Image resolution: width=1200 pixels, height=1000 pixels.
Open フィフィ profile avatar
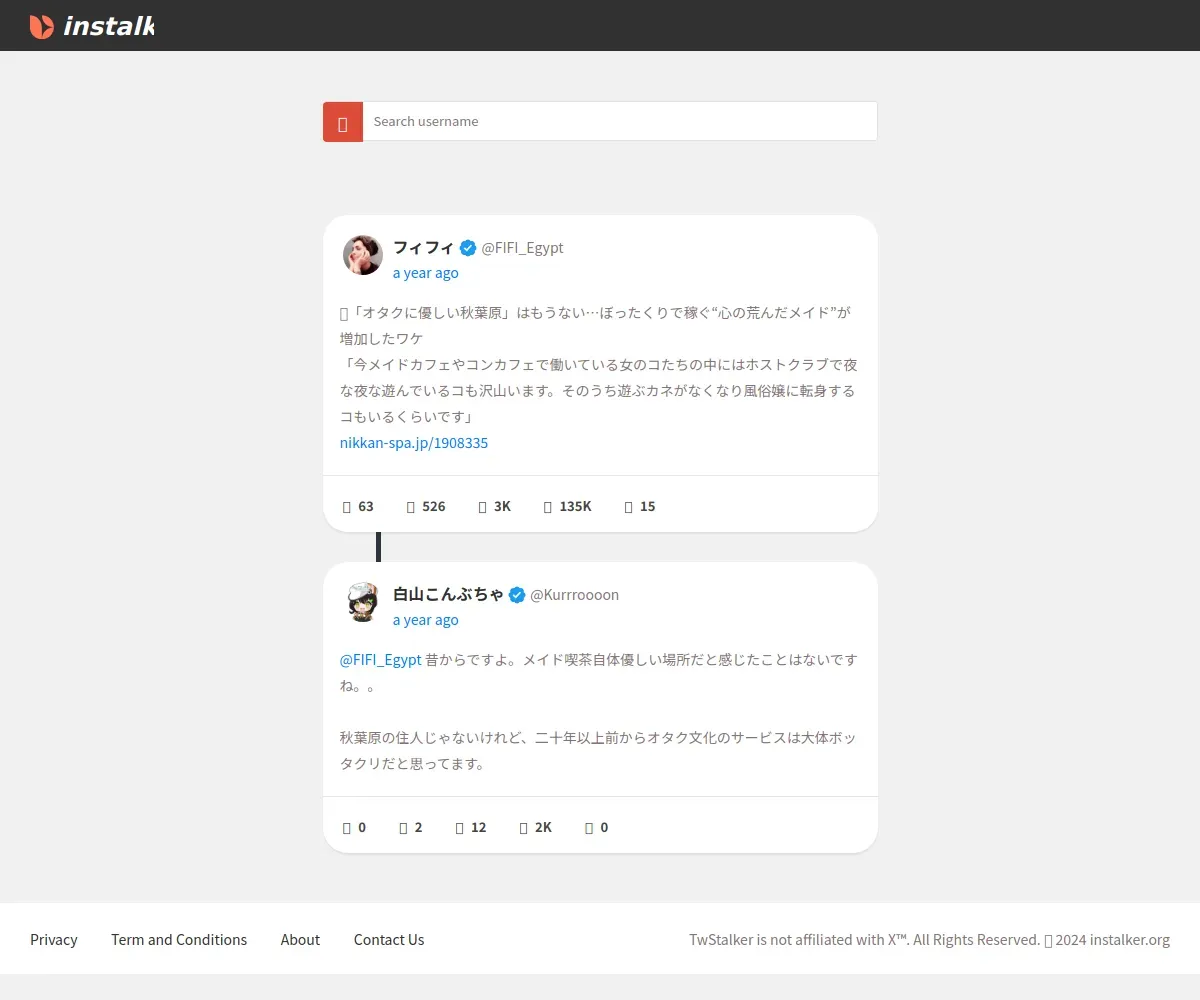363,255
